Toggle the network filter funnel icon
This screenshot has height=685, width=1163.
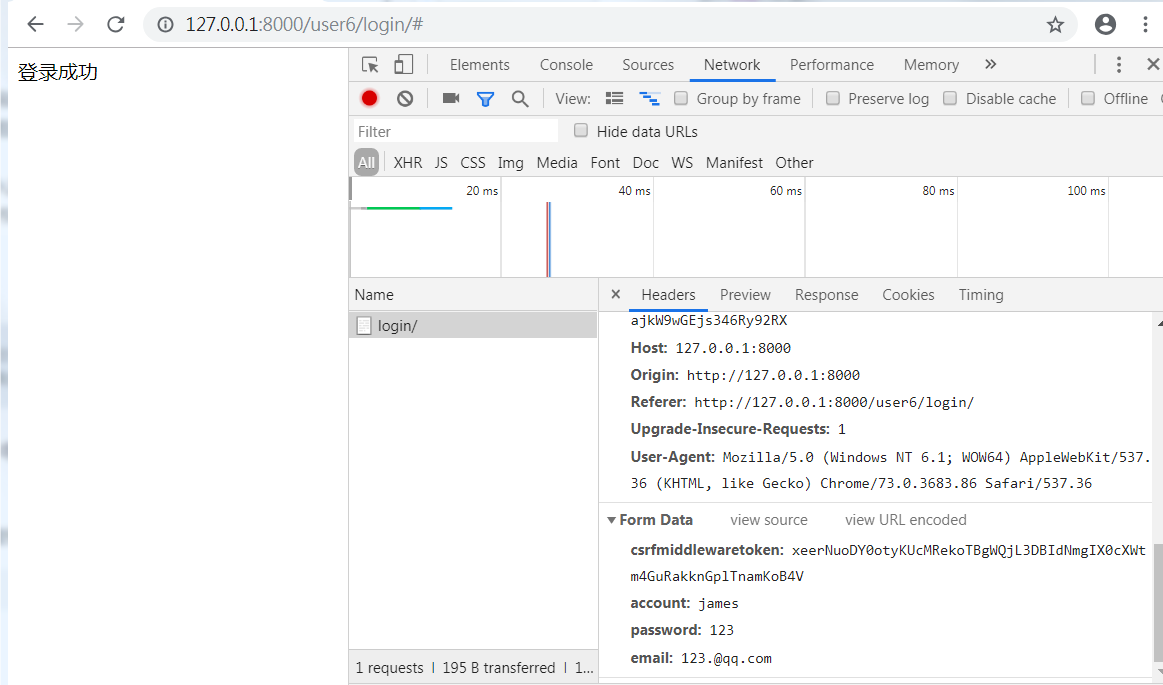pyautogui.click(x=485, y=99)
